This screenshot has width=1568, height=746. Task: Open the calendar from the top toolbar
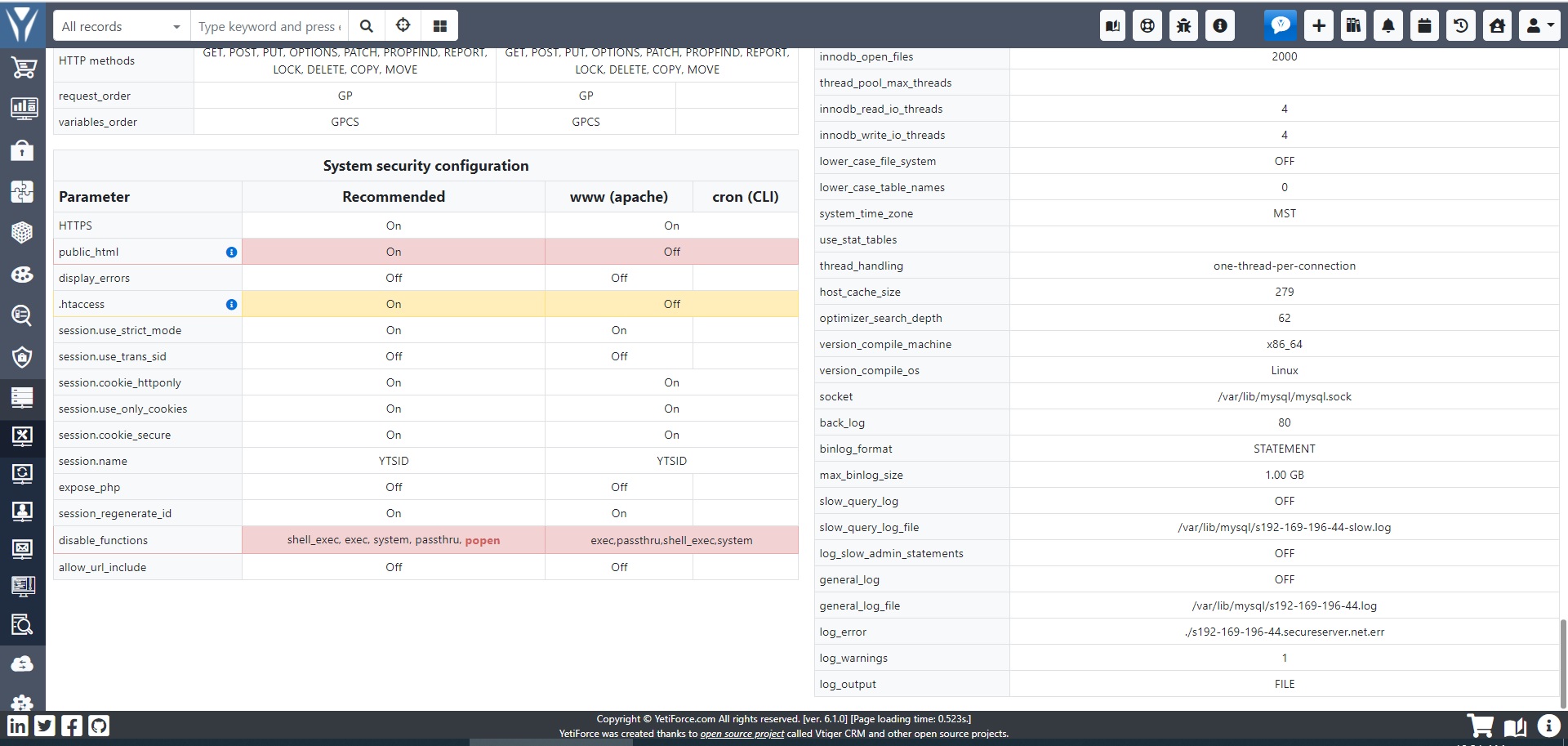(1423, 25)
